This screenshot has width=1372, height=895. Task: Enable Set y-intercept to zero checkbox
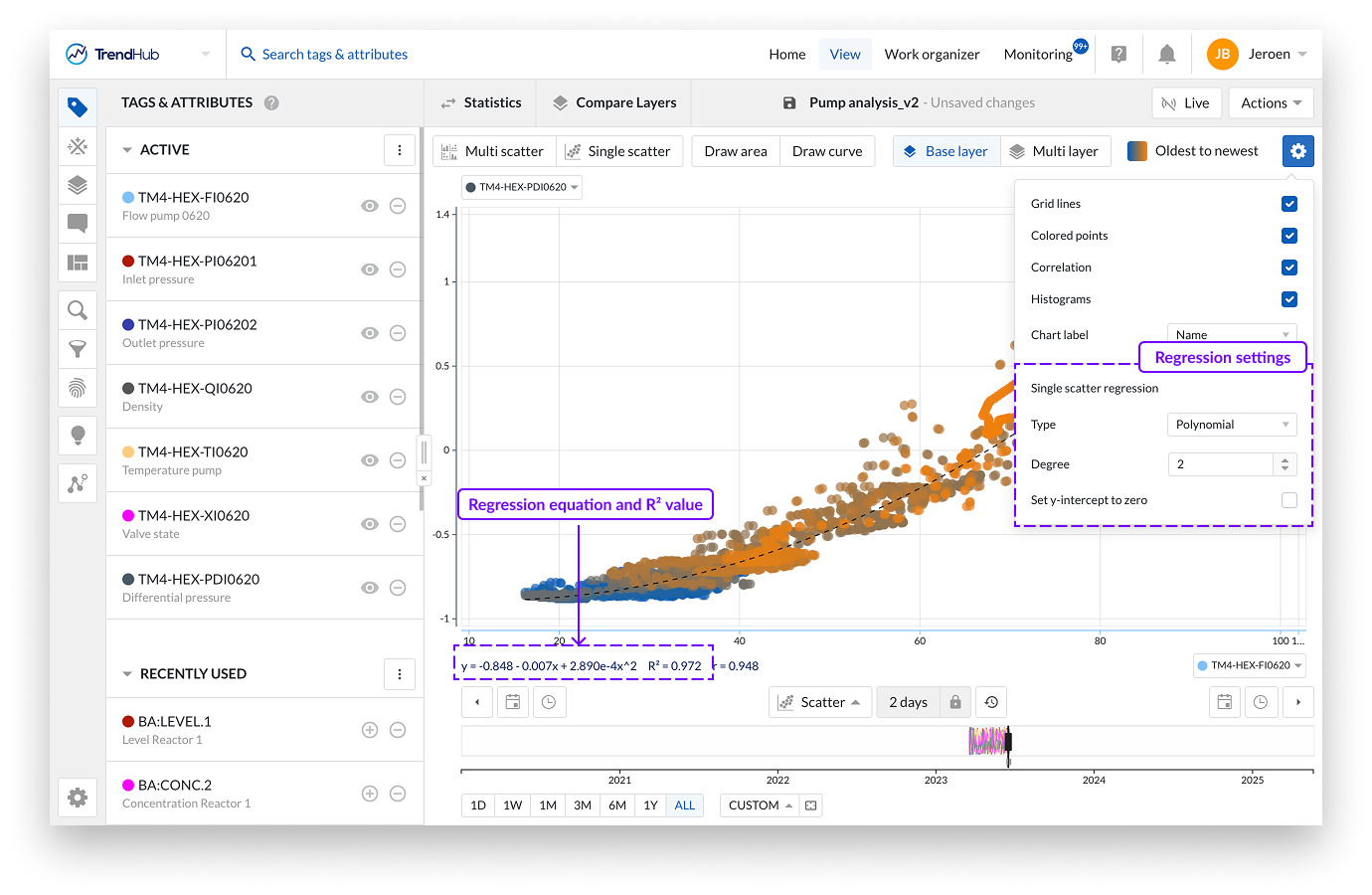1288,500
